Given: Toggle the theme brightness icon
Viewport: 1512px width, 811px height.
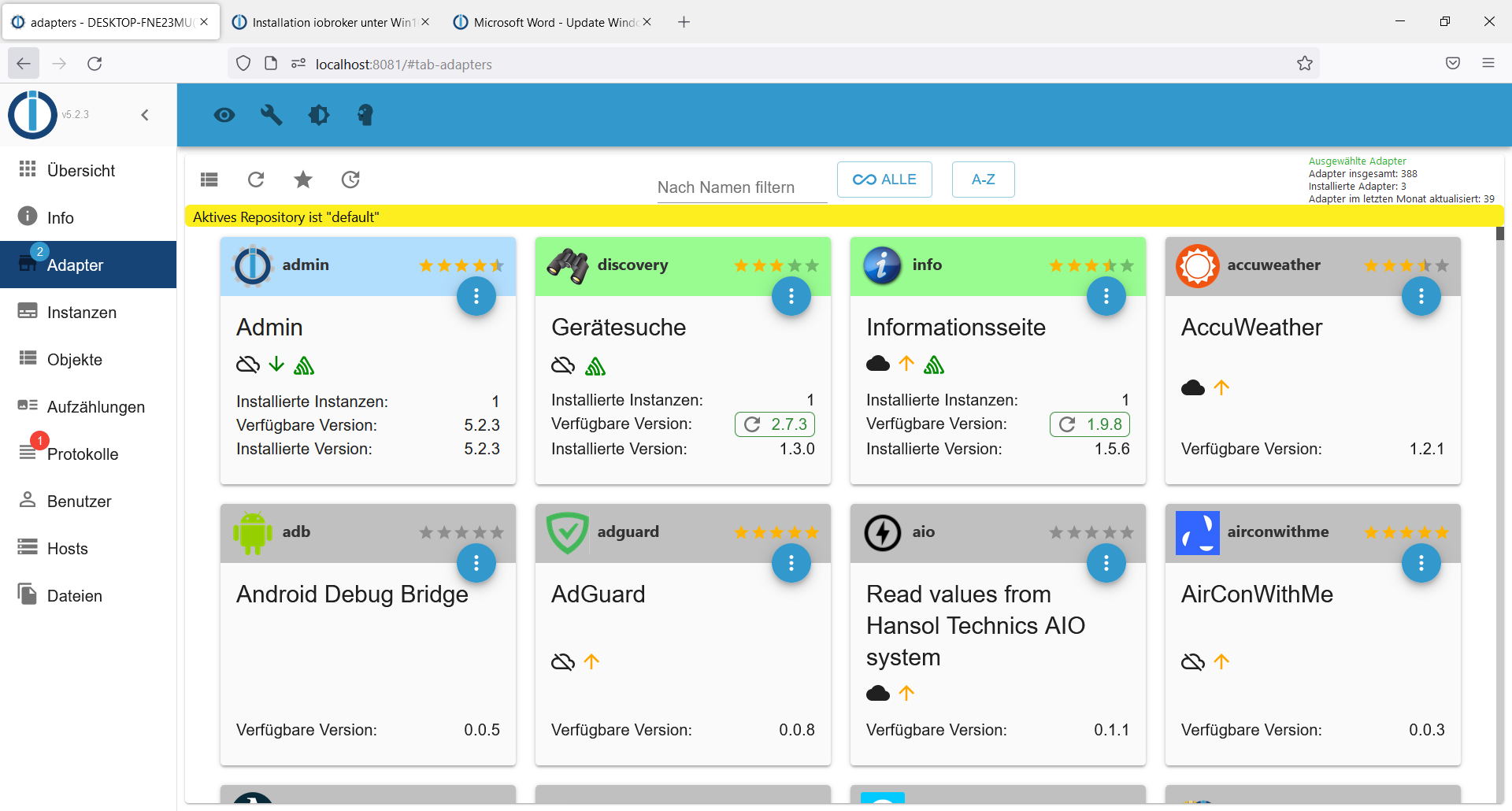Looking at the screenshot, I should [x=318, y=116].
